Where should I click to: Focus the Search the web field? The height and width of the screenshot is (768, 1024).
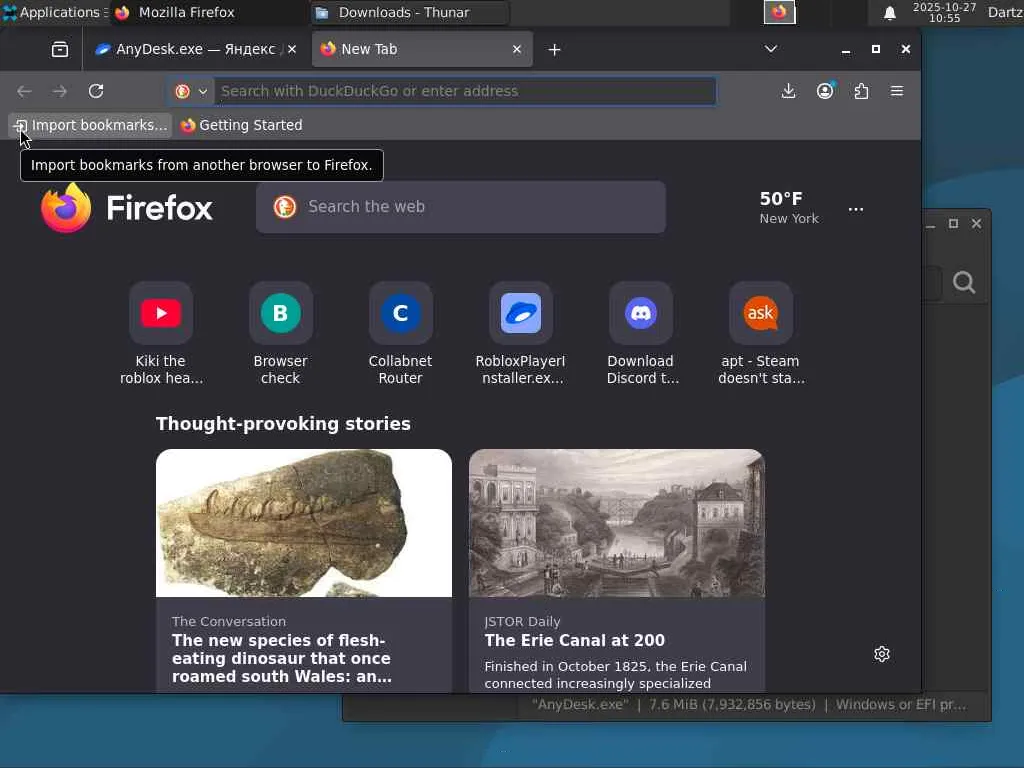pyautogui.click(x=461, y=207)
